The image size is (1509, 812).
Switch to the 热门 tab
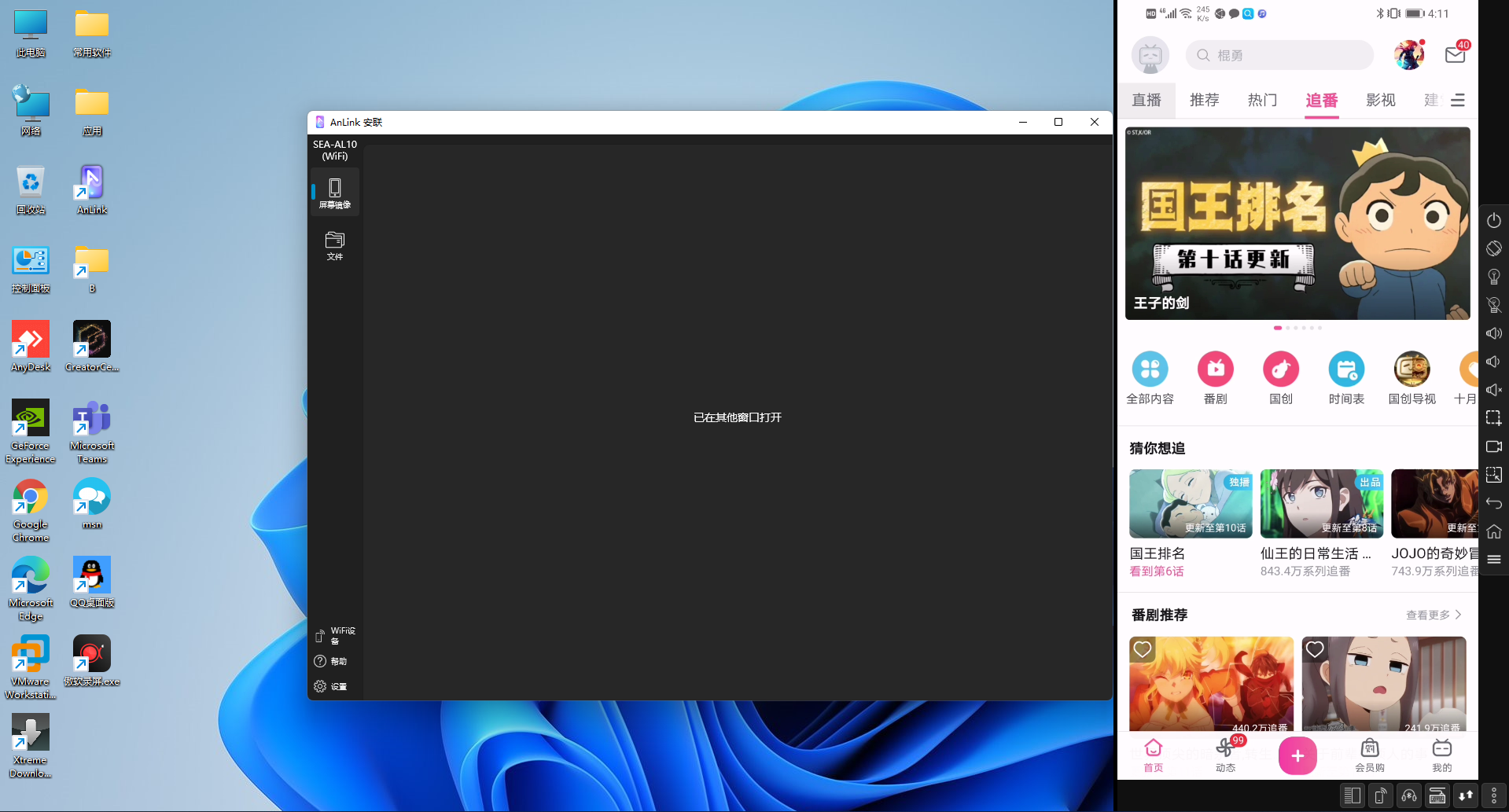click(1262, 101)
